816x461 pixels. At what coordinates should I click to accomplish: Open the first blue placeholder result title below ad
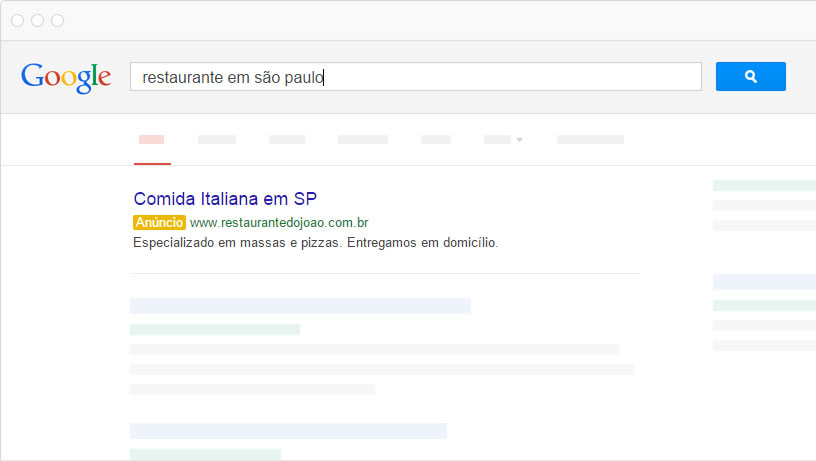pyautogui.click(x=300, y=306)
